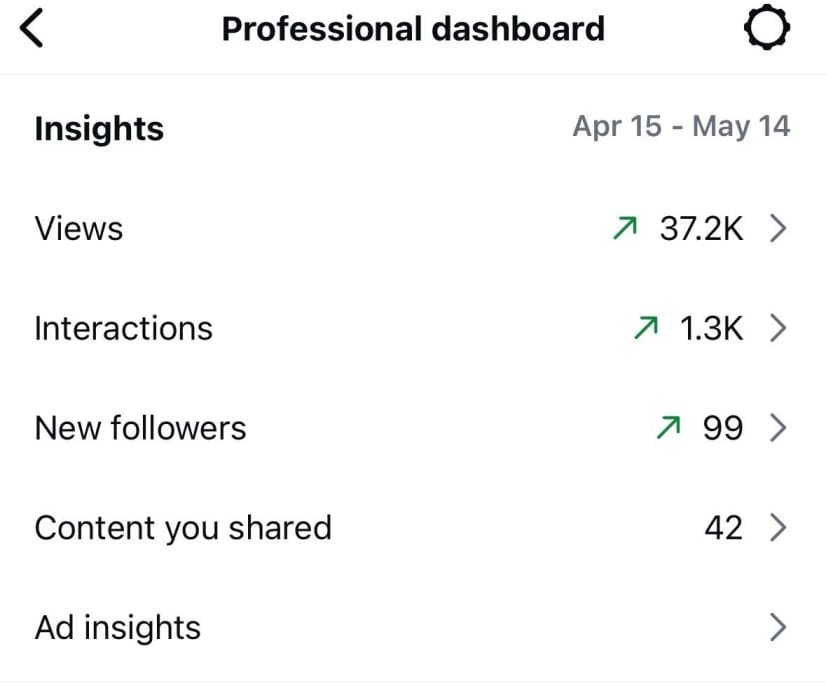Viewport: 826px width, 698px height.
Task: Open the Ad insights label
Action: [x=118, y=628]
